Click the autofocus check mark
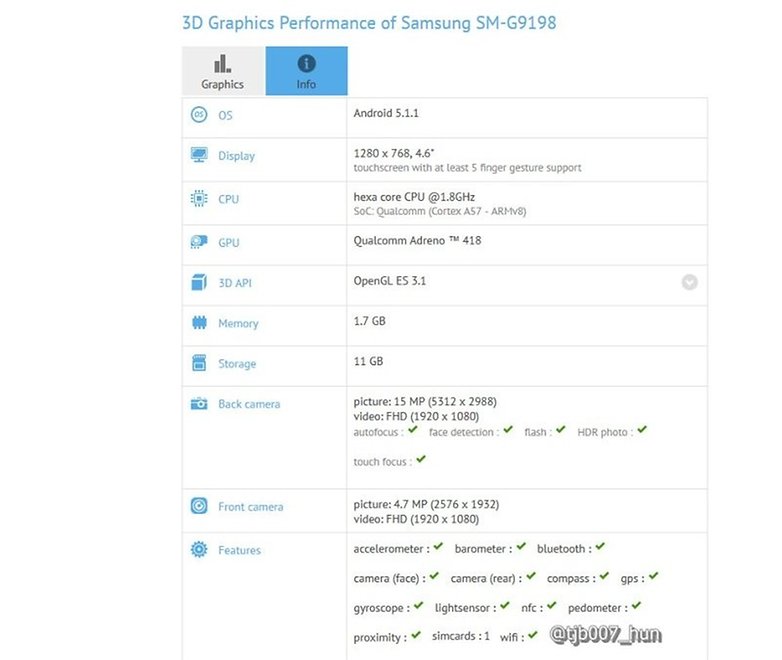782x660 pixels. tap(412, 430)
